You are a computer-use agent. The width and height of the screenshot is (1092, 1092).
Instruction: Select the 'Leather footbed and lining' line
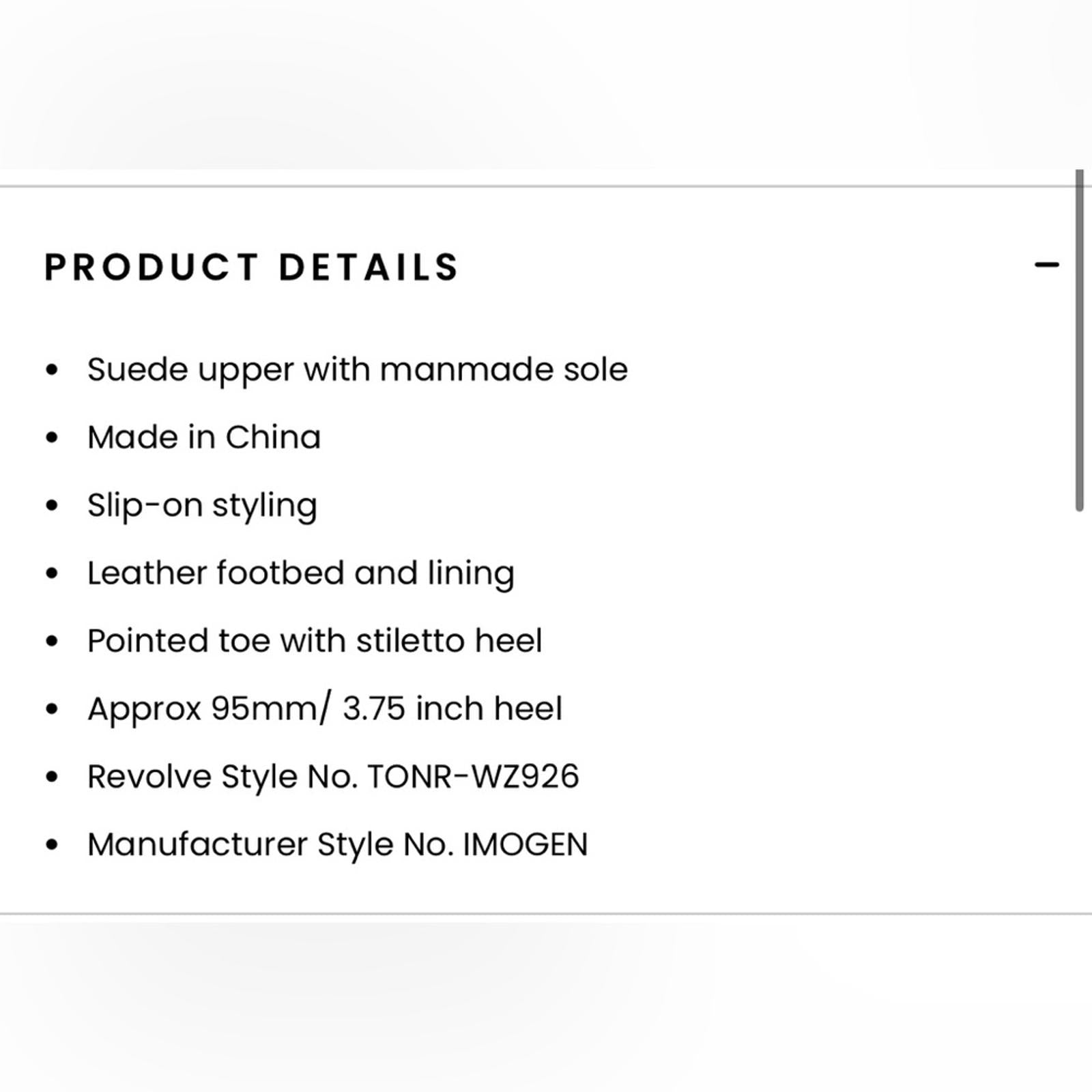pos(300,573)
